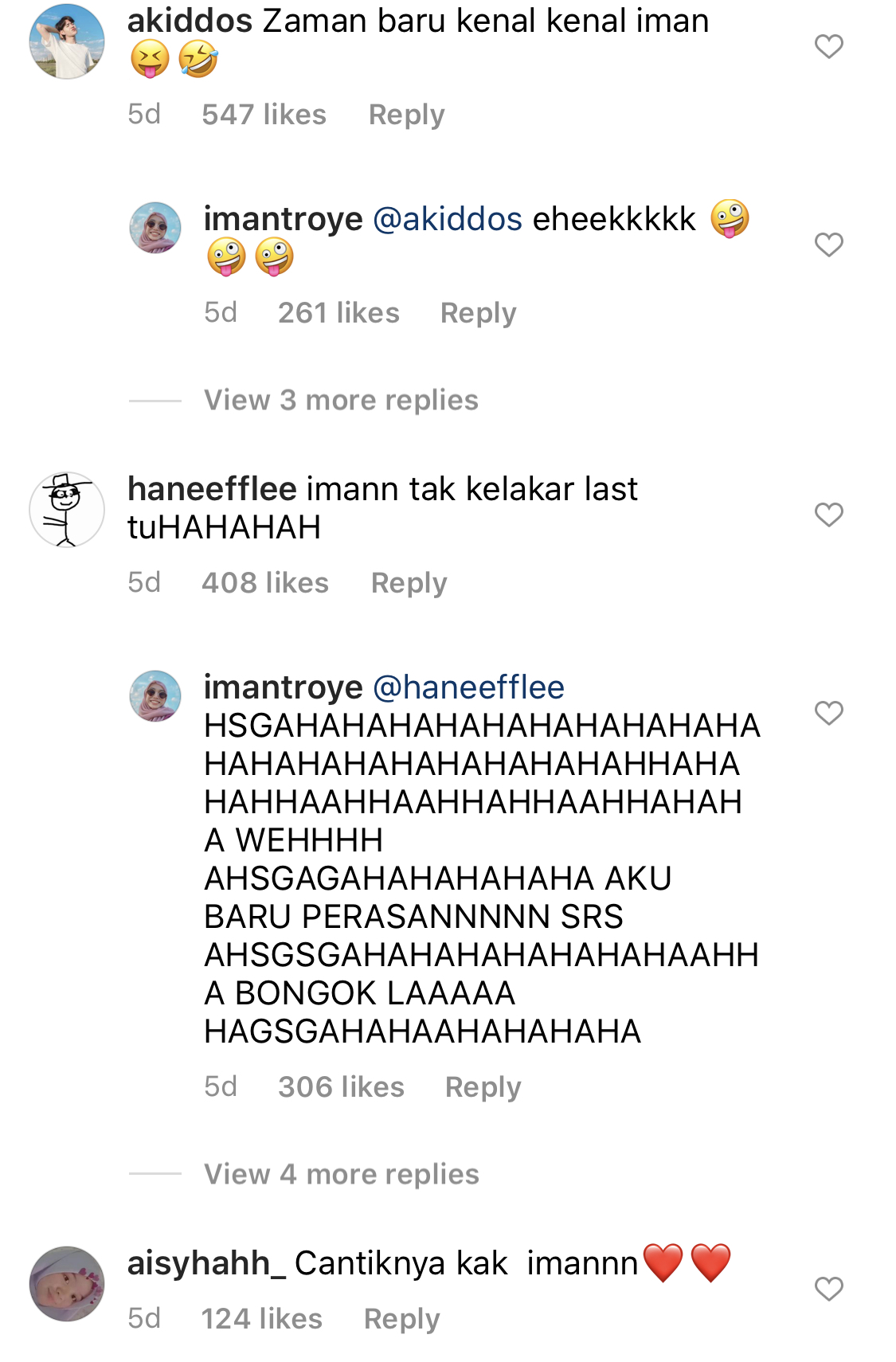Open akiddos's profile picture
This screenshot has height=1362, width=896.
pos(67,42)
